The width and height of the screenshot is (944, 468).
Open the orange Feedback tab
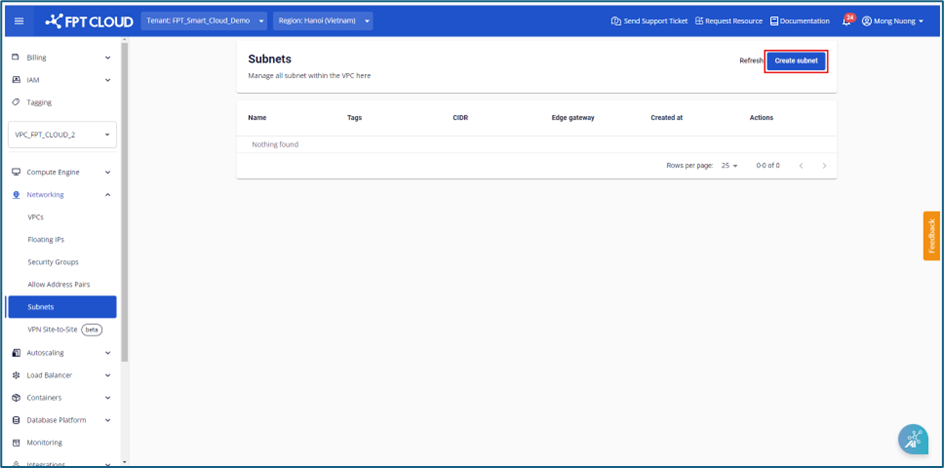(931, 235)
